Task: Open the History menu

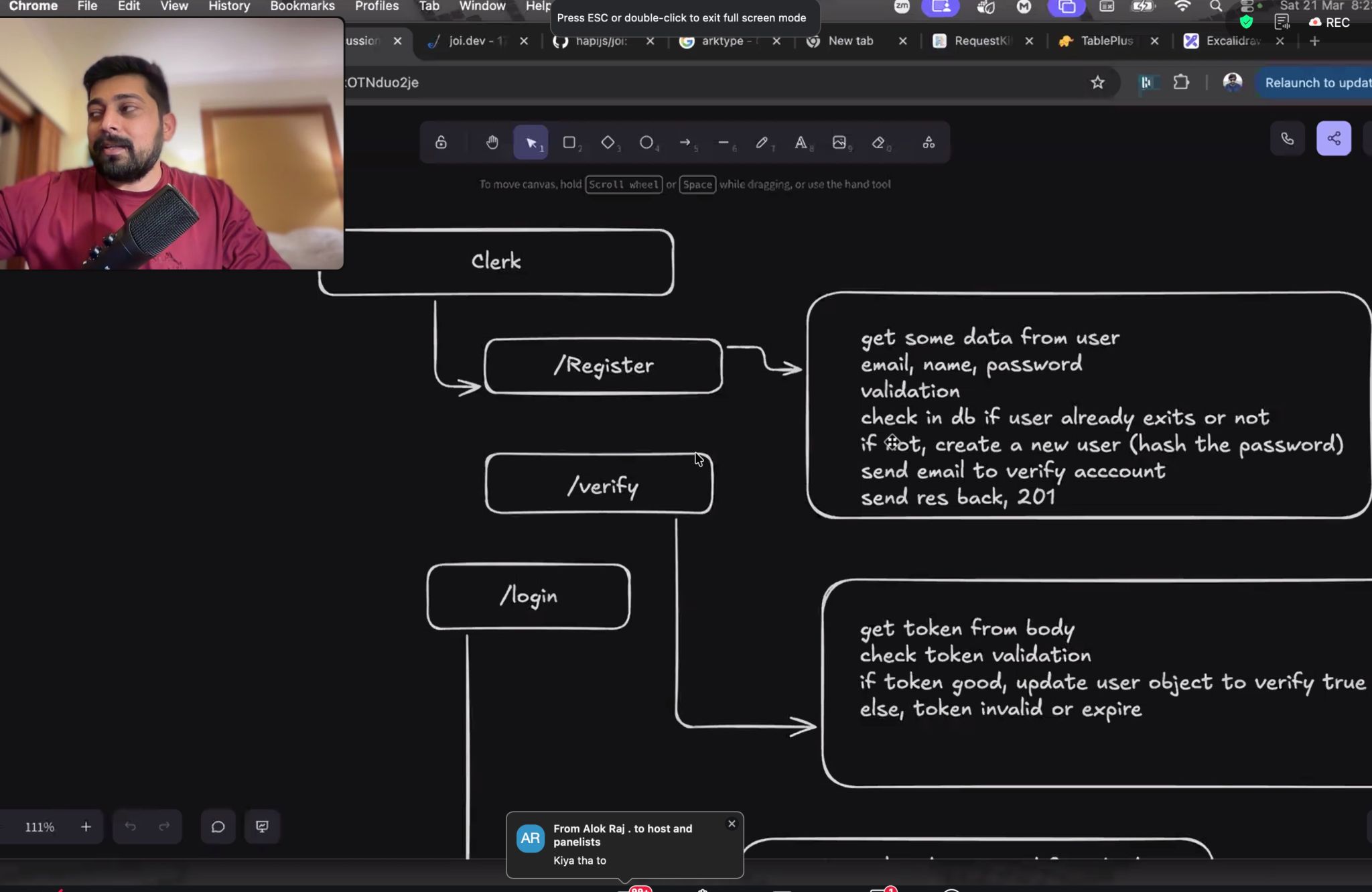Action: 228,6
